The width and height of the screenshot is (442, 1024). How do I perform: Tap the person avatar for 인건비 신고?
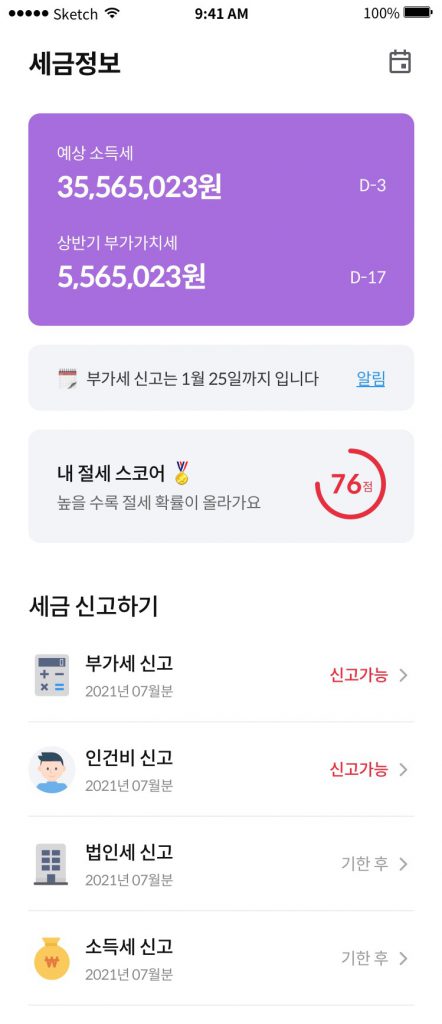click(51, 769)
